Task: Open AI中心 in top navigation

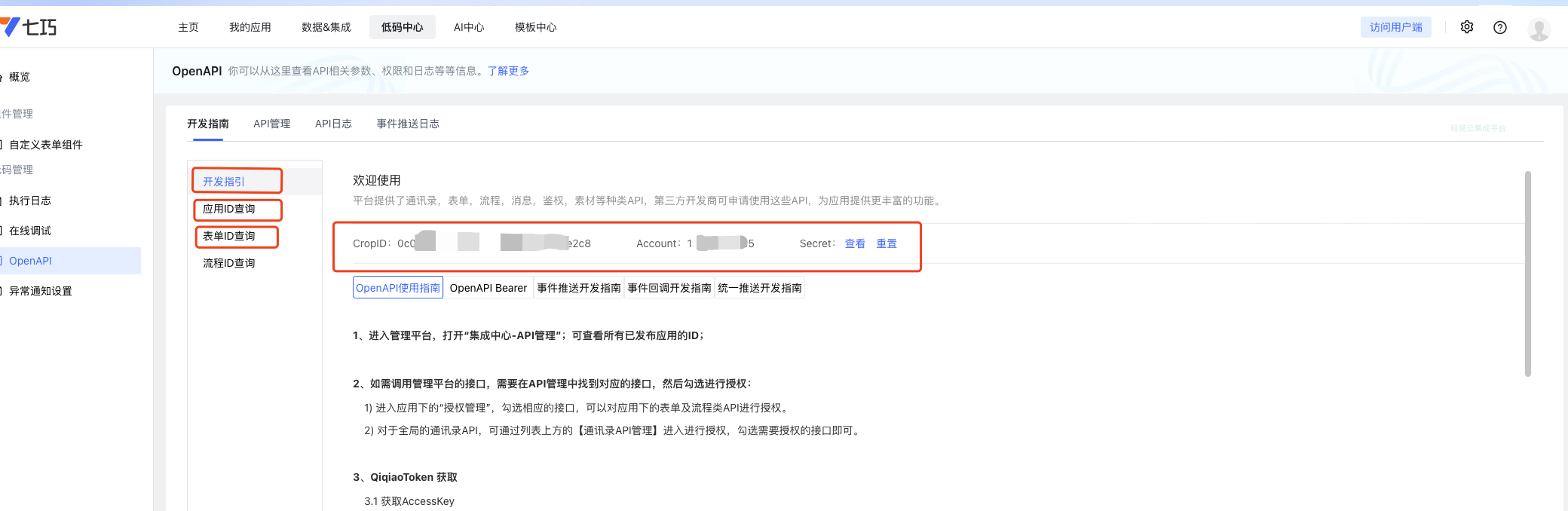Action: (x=469, y=27)
